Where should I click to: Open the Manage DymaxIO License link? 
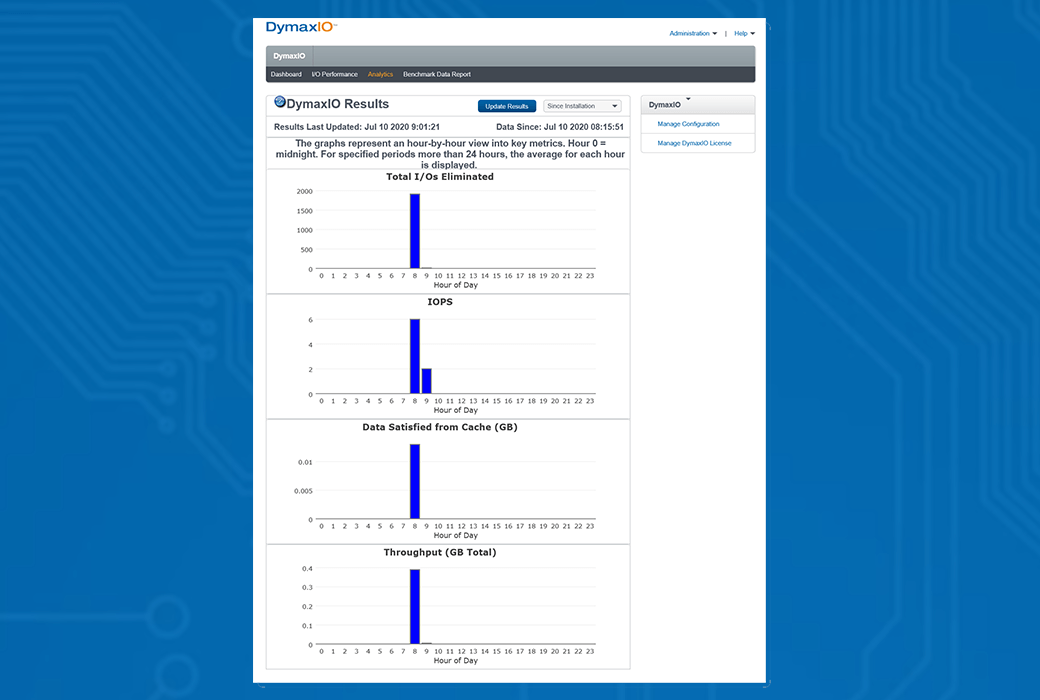[694, 143]
